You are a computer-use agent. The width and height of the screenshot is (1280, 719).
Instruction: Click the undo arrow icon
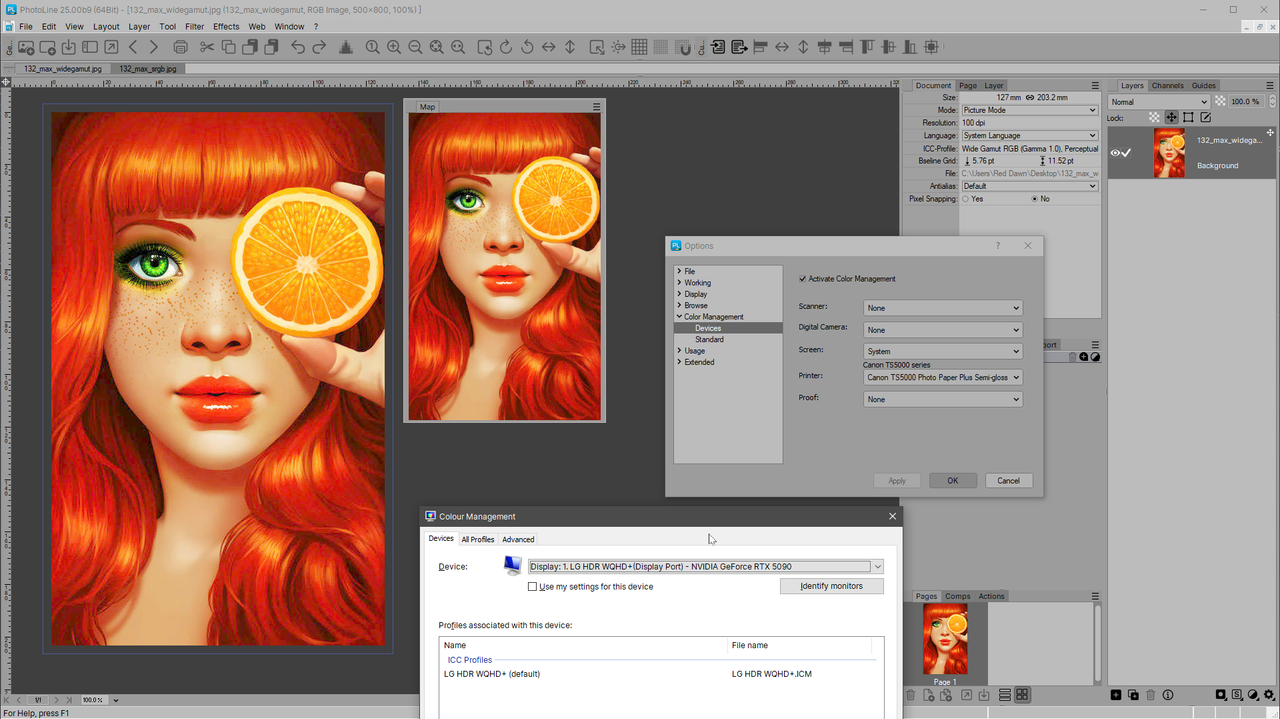(298, 47)
